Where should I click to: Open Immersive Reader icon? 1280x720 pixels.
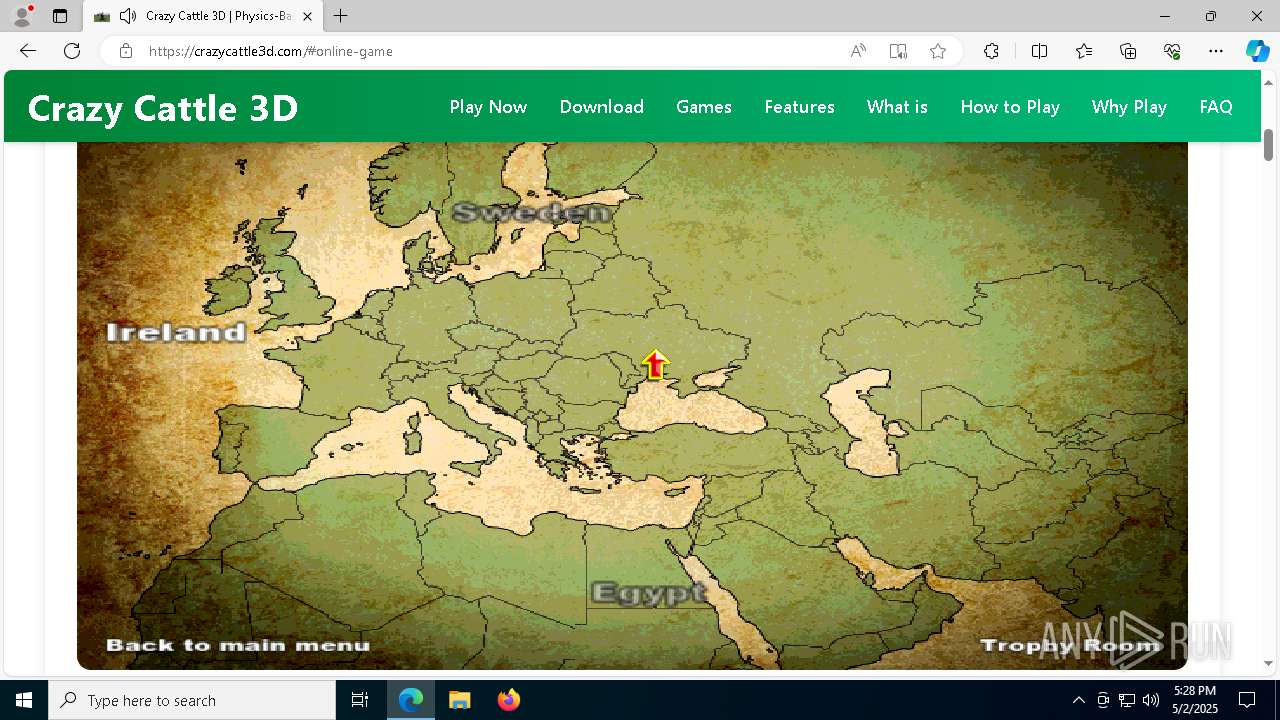pos(898,51)
